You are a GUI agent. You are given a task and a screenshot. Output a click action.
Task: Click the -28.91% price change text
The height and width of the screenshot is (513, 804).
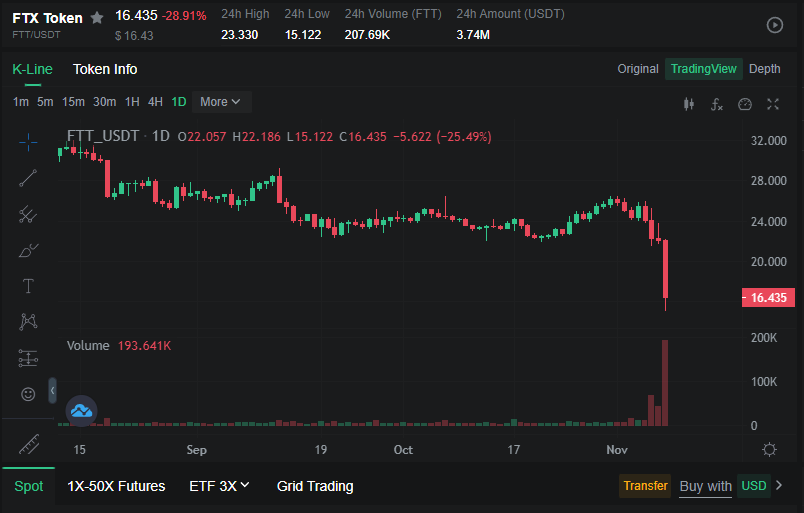[184, 16]
